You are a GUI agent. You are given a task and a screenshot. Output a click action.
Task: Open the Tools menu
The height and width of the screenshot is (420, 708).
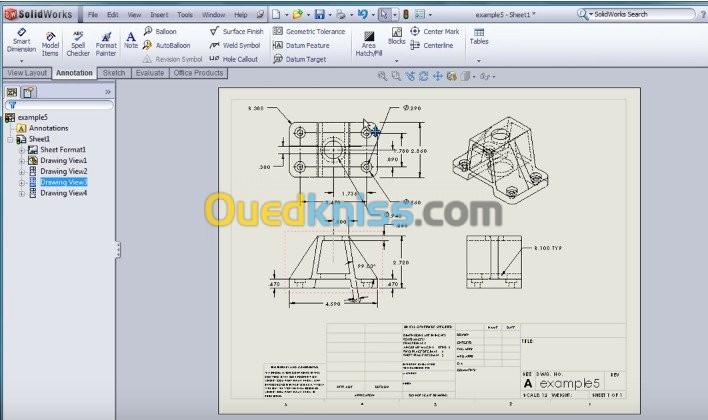[x=185, y=14]
